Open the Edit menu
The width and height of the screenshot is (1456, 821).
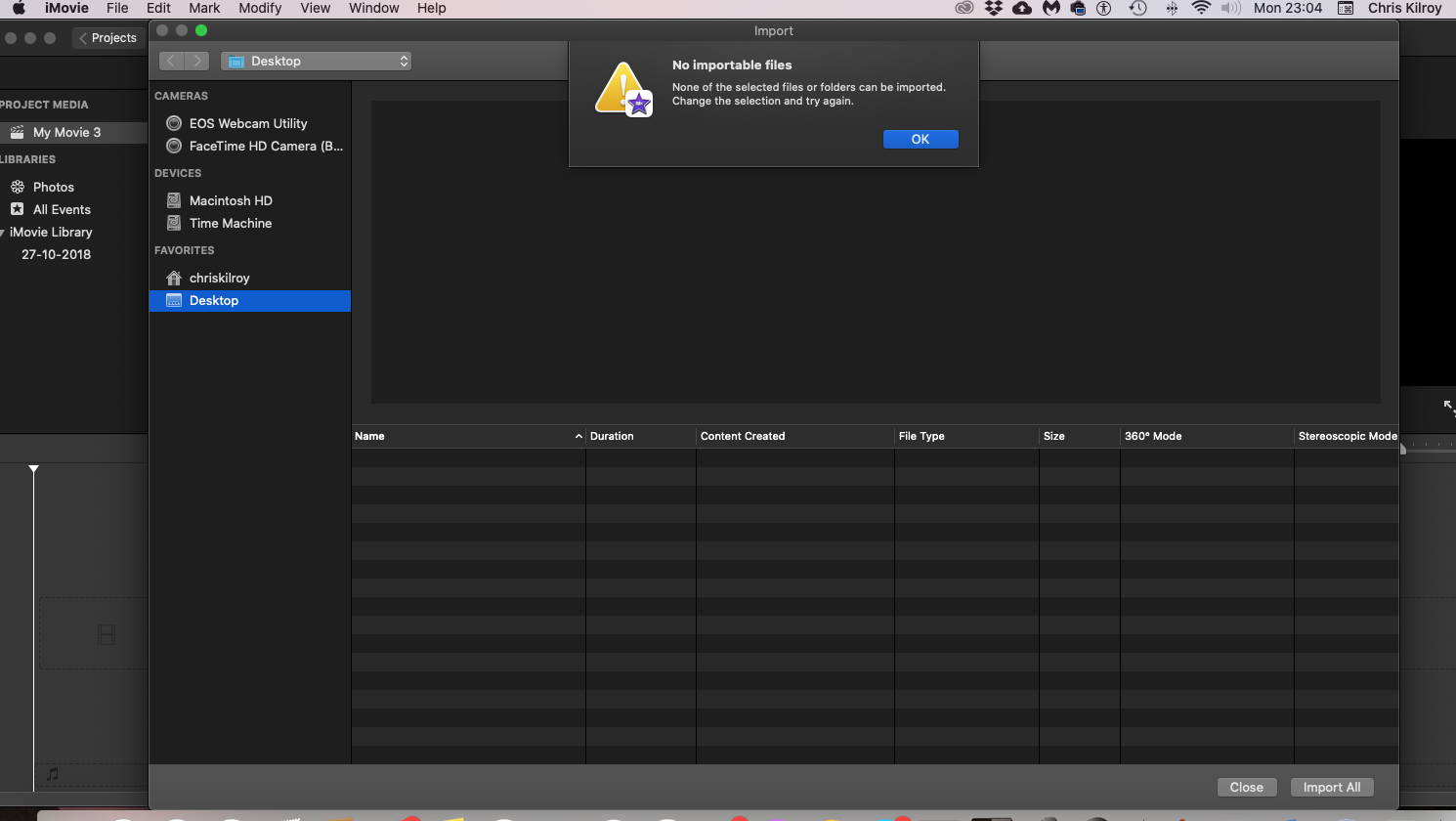pyautogui.click(x=158, y=8)
